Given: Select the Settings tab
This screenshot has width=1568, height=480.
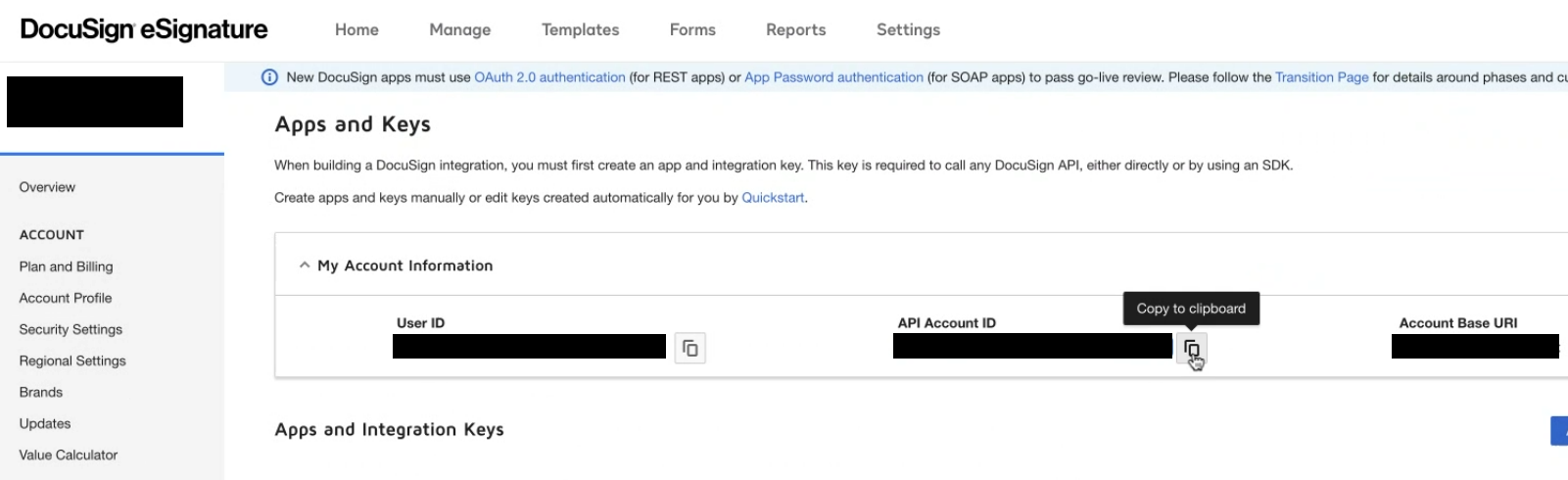Looking at the screenshot, I should pos(908,30).
